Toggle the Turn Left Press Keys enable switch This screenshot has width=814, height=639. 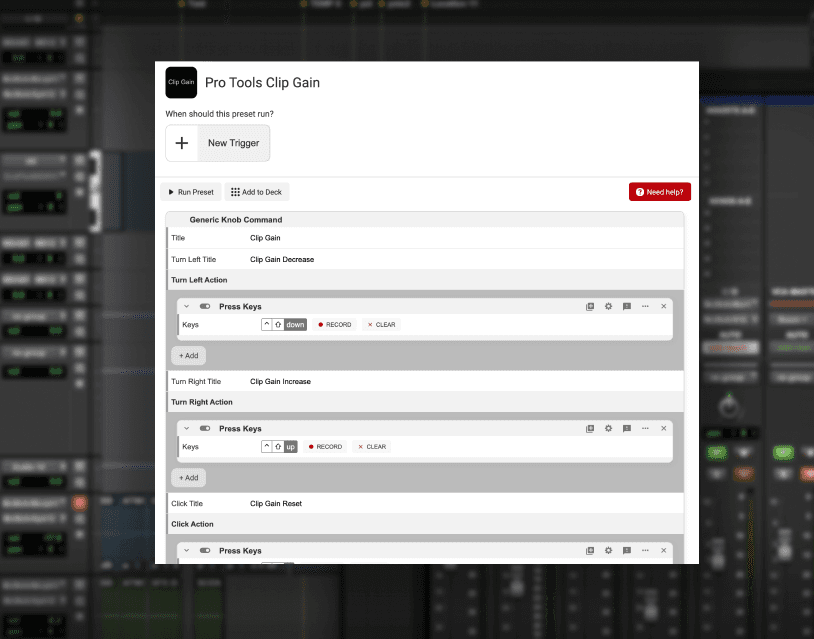[205, 306]
